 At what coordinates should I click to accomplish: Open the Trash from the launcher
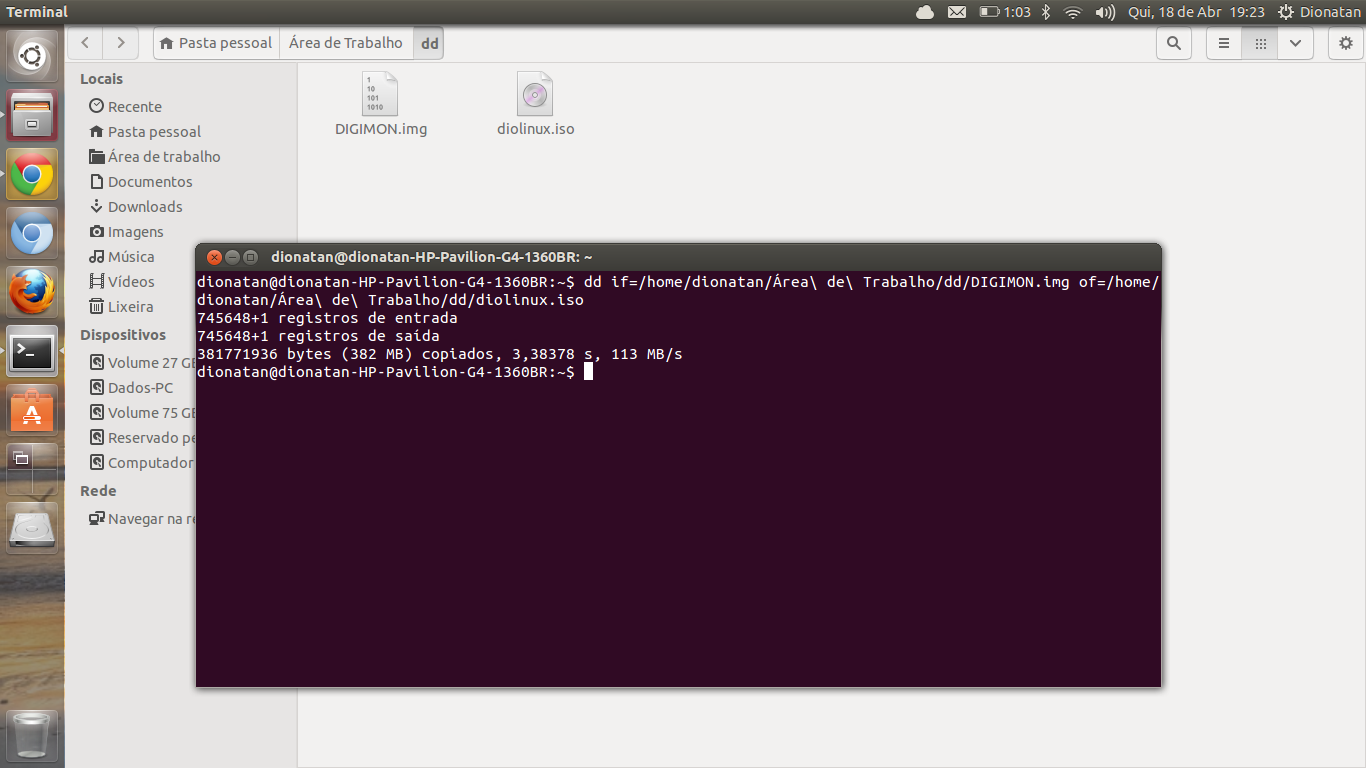click(x=31, y=733)
